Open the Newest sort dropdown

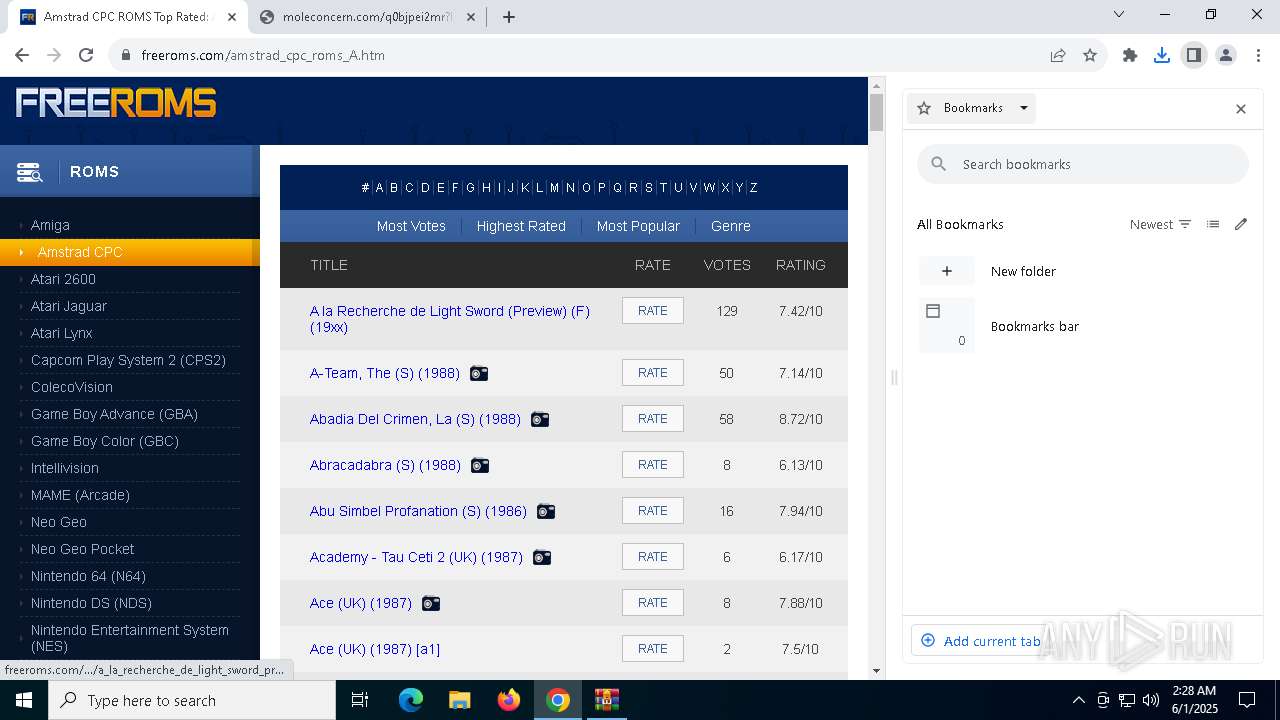pos(1160,225)
